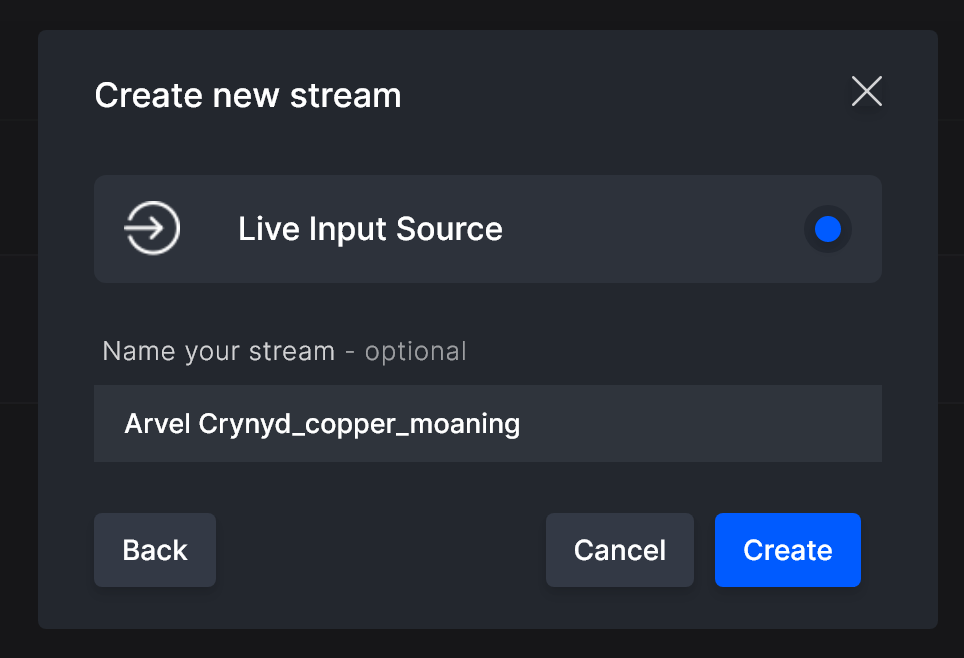
Task: Cancel the stream creation
Action: (620, 550)
